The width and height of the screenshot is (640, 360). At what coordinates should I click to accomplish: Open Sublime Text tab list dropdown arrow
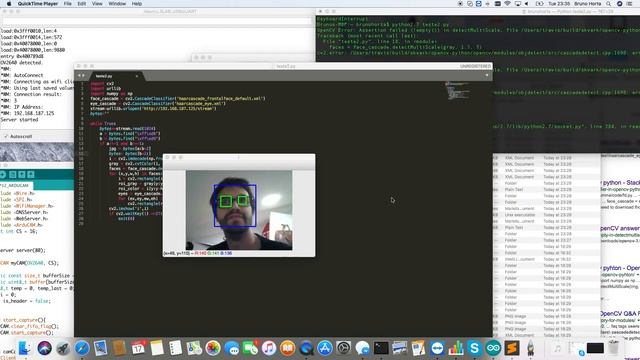[487, 76]
